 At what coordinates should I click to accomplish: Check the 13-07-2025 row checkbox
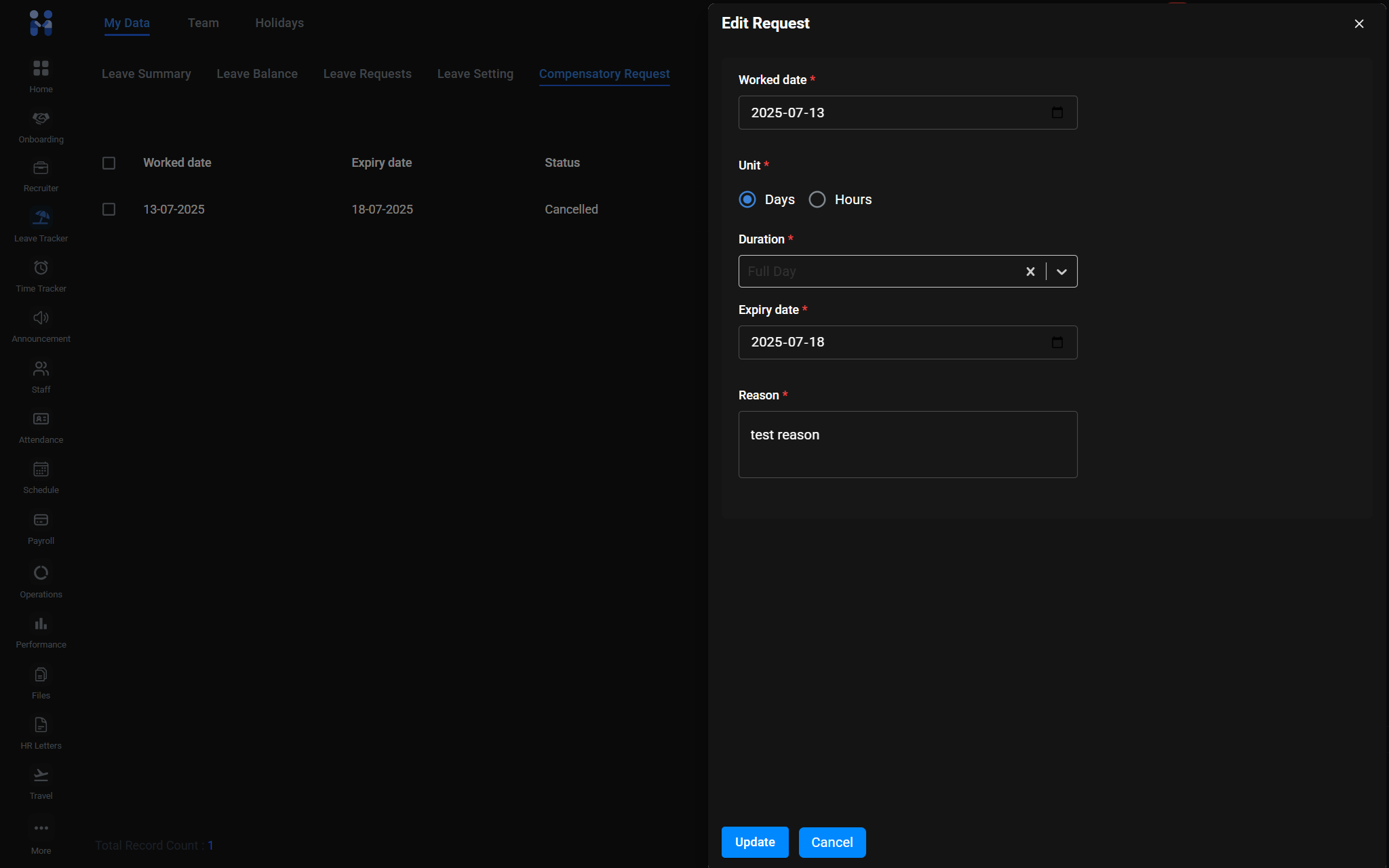(x=109, y=210)
